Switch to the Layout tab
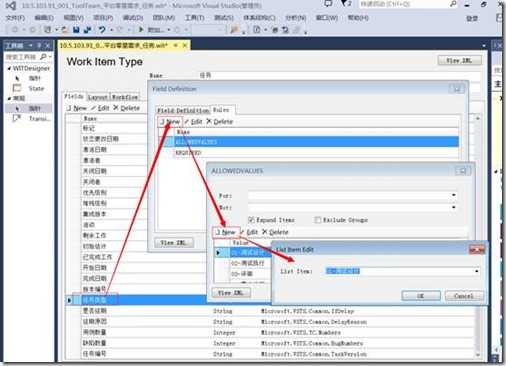The height and width of the screenshot is (366, 506). 97,97
